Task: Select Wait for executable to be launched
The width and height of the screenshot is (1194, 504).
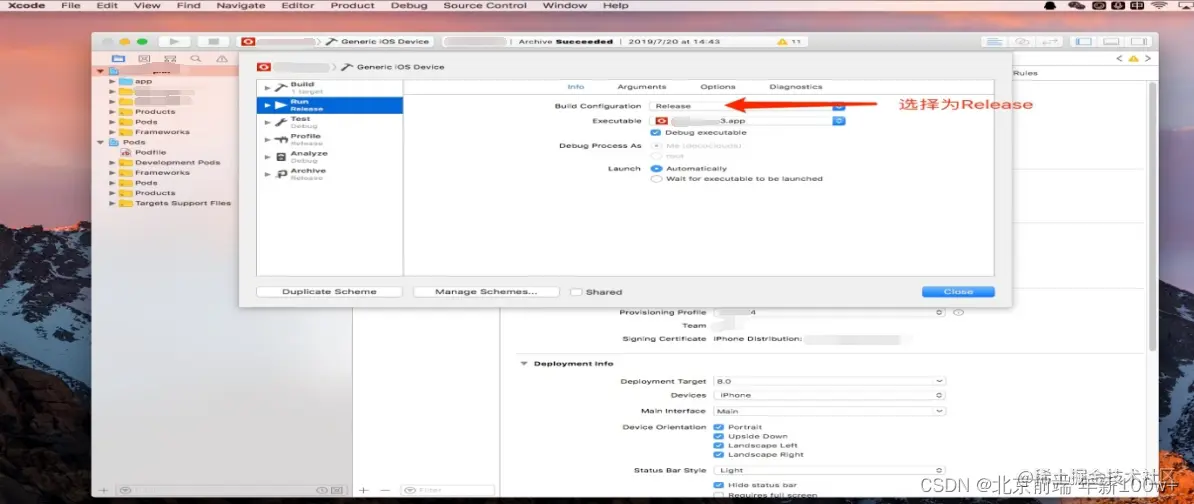Action: (656, 179)
